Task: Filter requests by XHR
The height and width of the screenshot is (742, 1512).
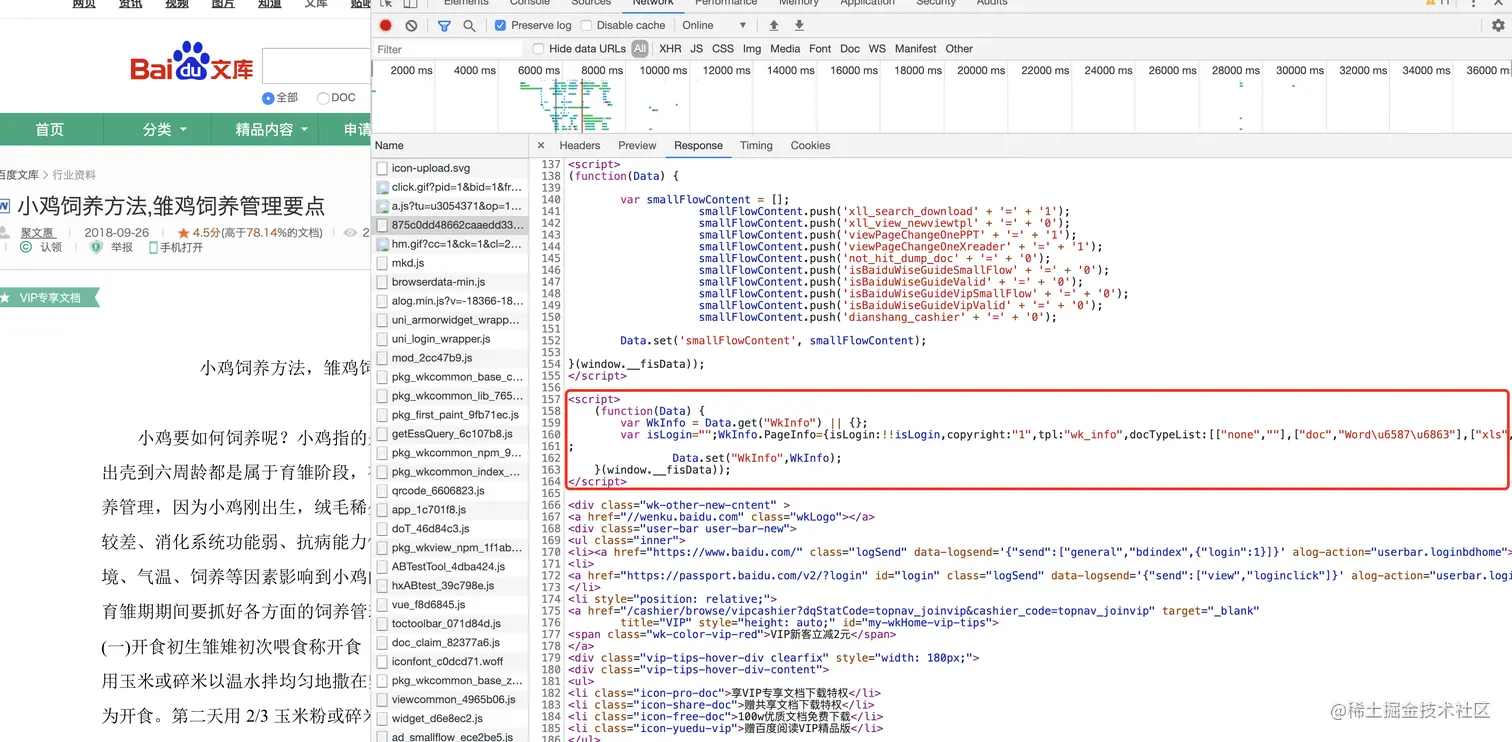Action: (670, 48)
